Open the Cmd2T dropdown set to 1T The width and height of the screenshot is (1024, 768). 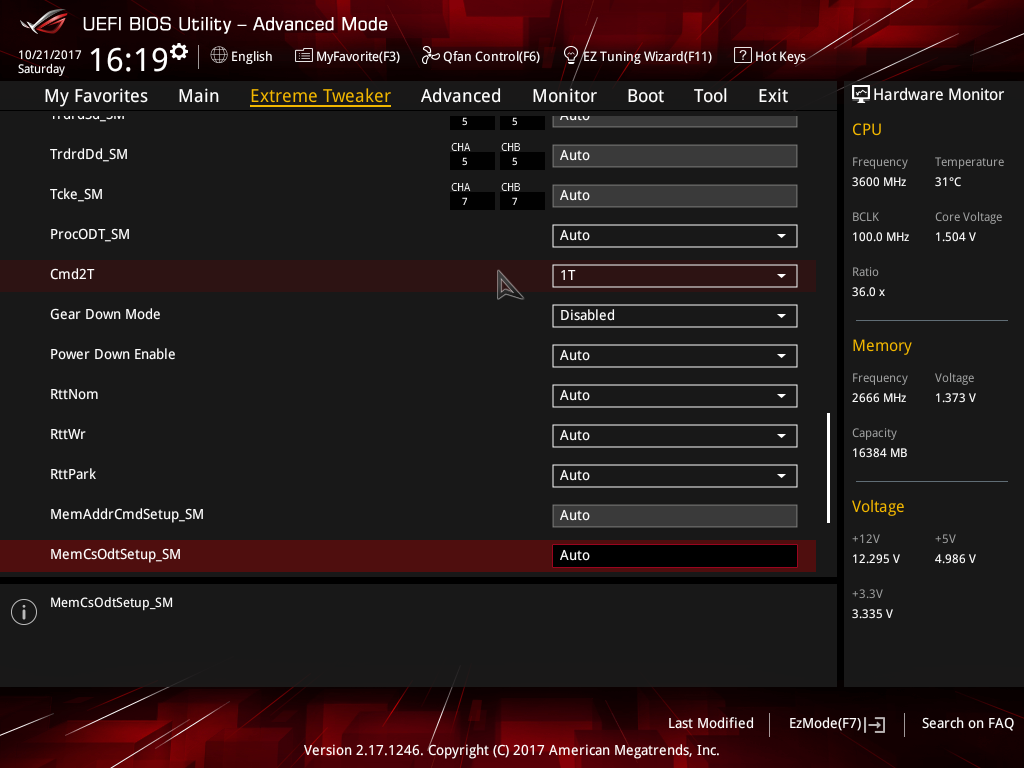(x=675, y=276)
